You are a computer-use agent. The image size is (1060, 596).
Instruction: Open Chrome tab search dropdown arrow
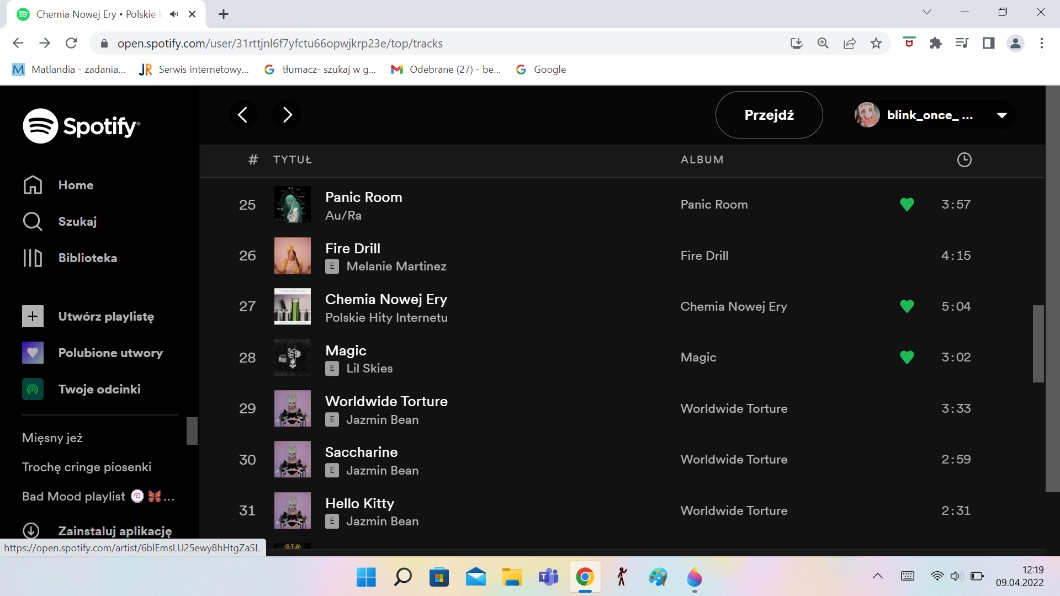[927, 13]
